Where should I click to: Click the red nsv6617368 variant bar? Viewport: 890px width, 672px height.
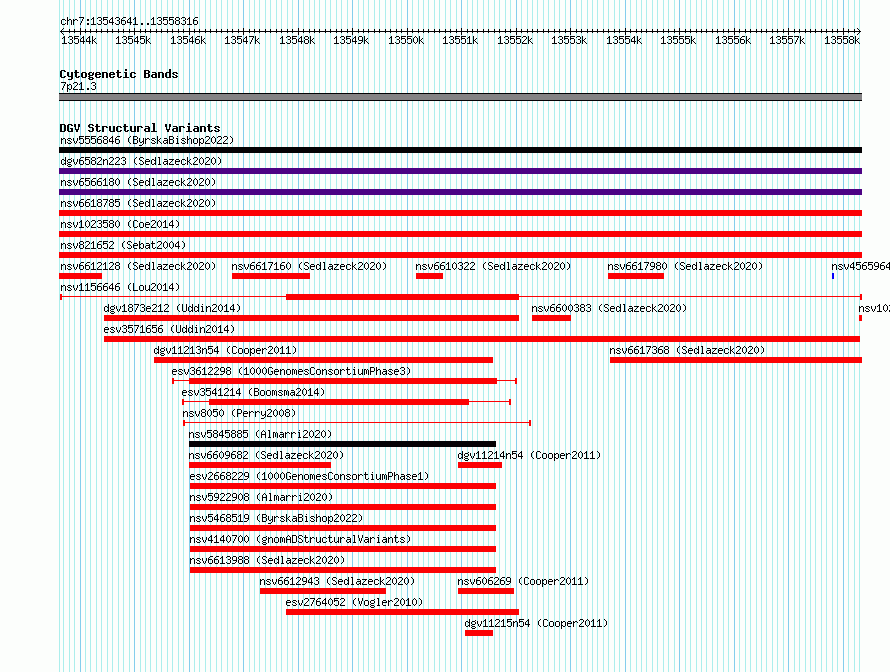[736, 360]
